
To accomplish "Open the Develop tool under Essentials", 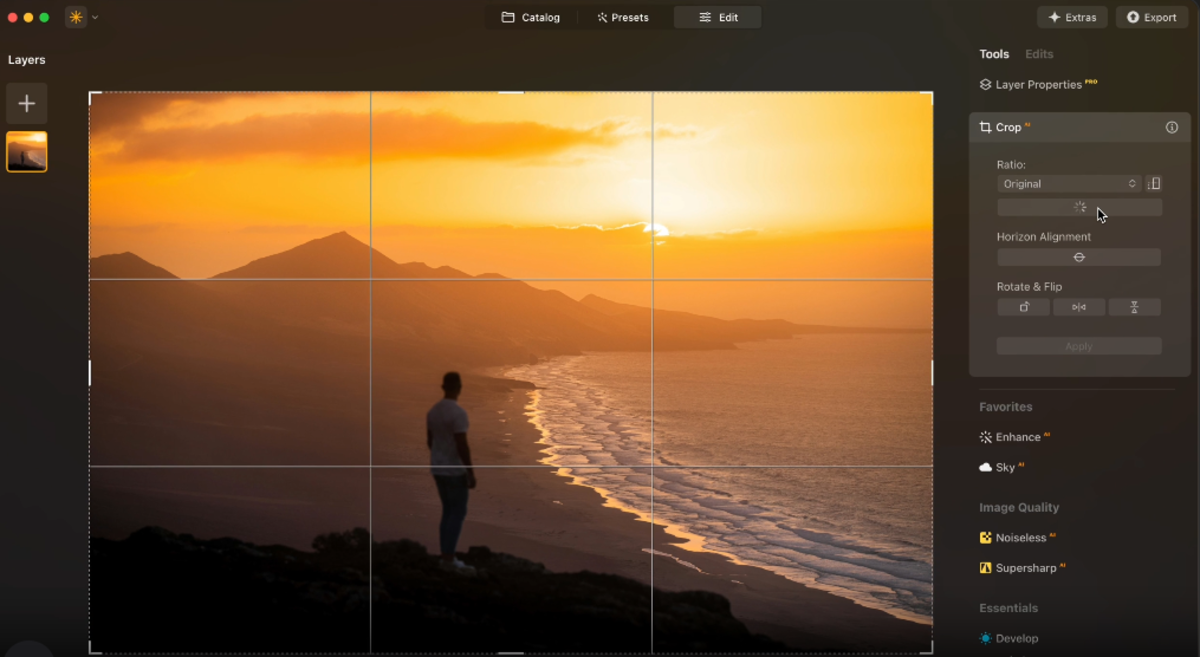I will (1016, 638).
